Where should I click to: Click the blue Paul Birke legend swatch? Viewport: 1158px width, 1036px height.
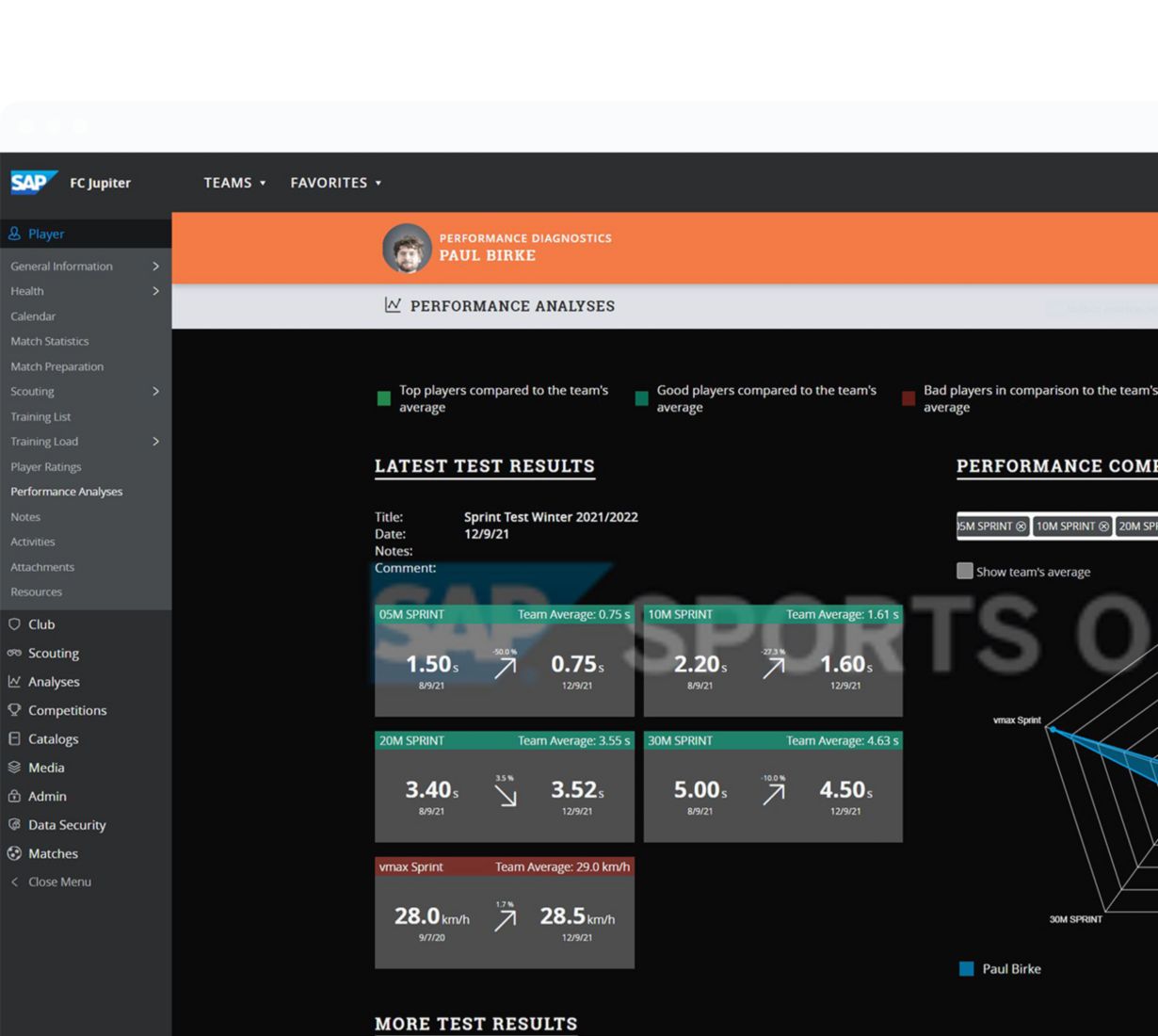[x=966, y=968]
